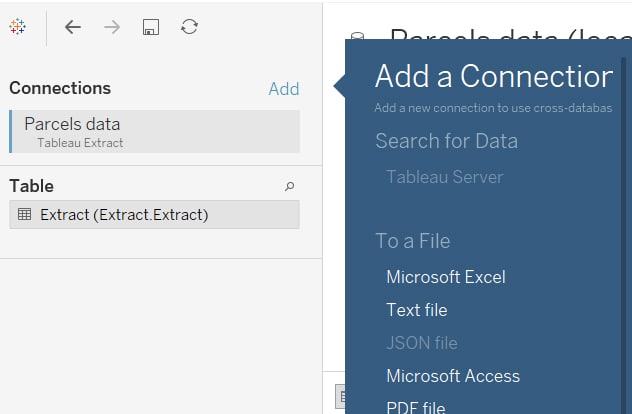This screenshot has width=632, height=414.
Task: Save with the floppy disk icon
Action: [151, 27]
